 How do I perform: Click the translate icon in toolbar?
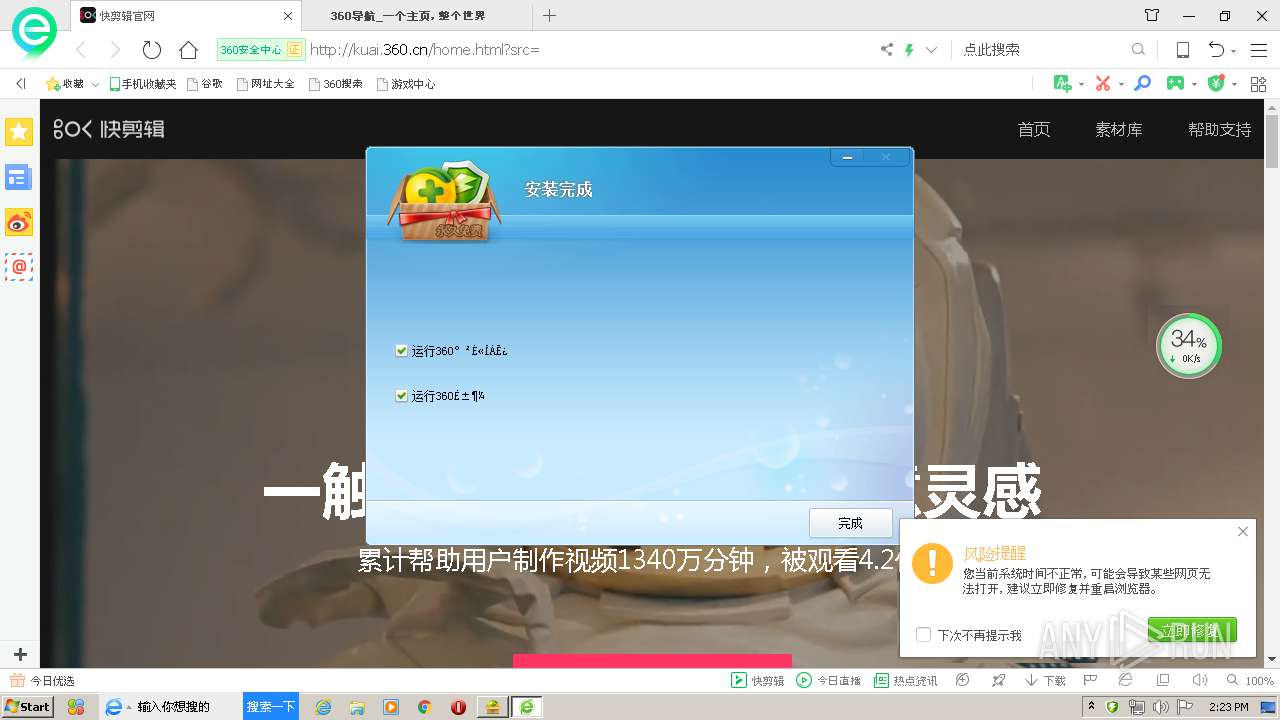pos(1063,84)
